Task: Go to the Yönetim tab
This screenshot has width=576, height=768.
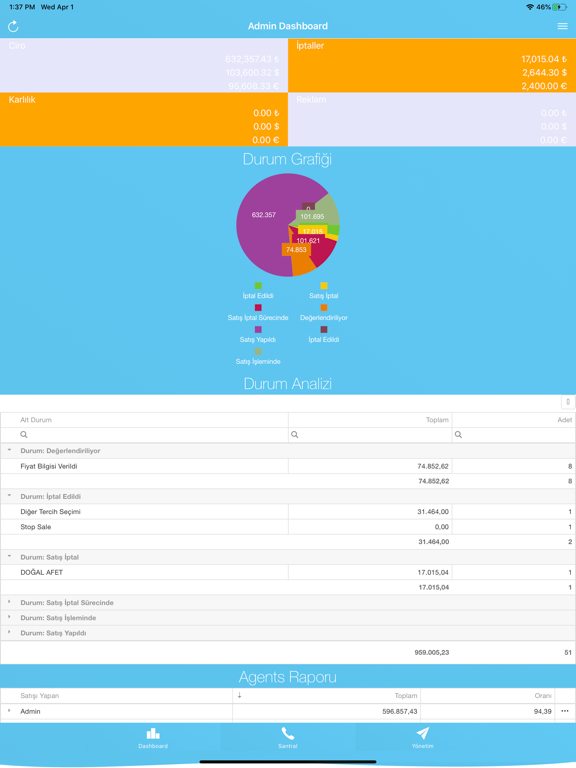Action: (422, 738)
